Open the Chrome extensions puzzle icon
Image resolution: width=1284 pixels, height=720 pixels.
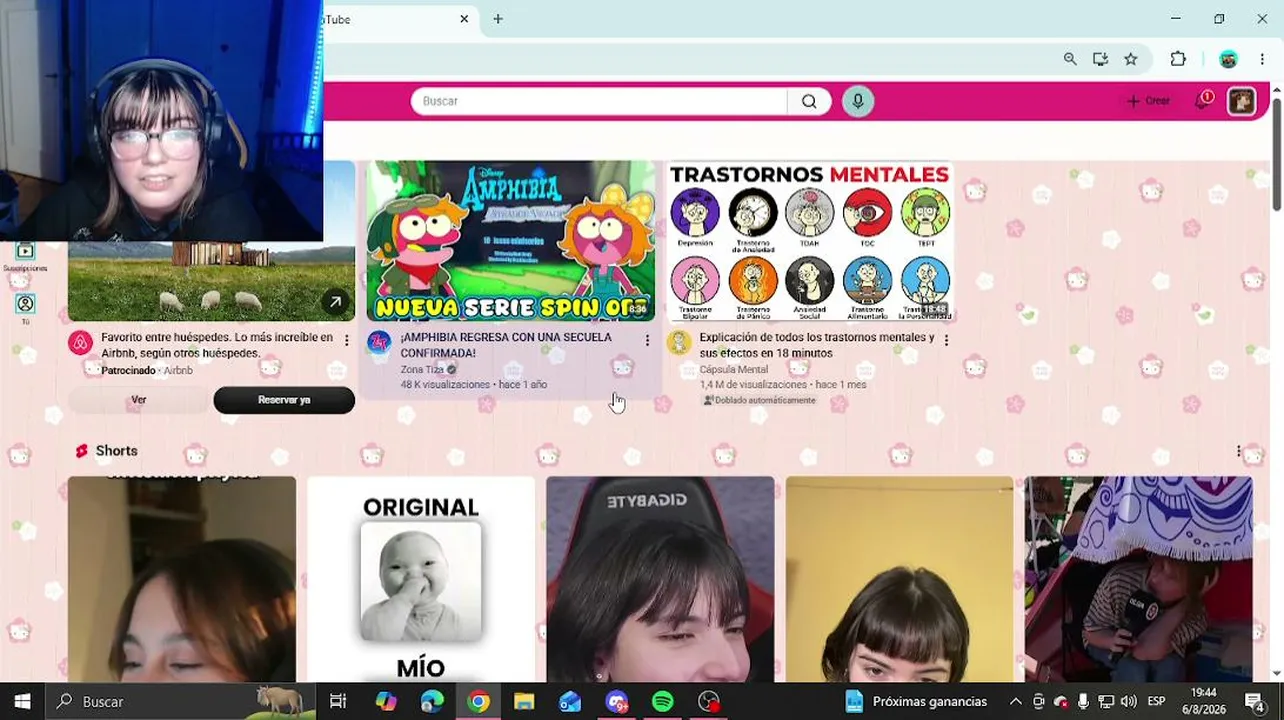(x=1178, y=59)
